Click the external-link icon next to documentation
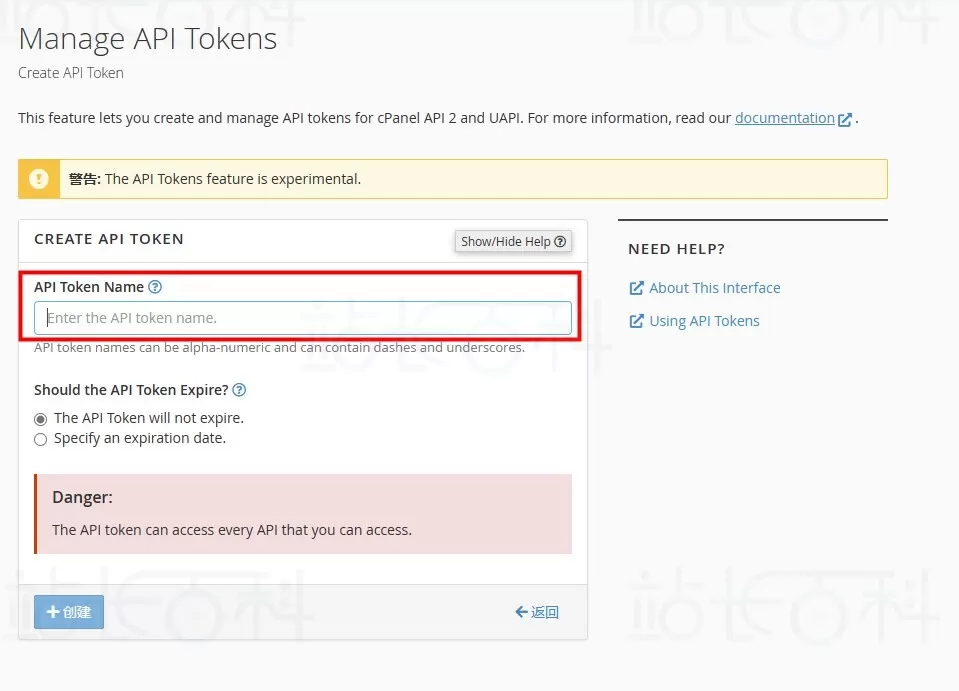The width and height of the screenshot is (959, 691). 845,119
